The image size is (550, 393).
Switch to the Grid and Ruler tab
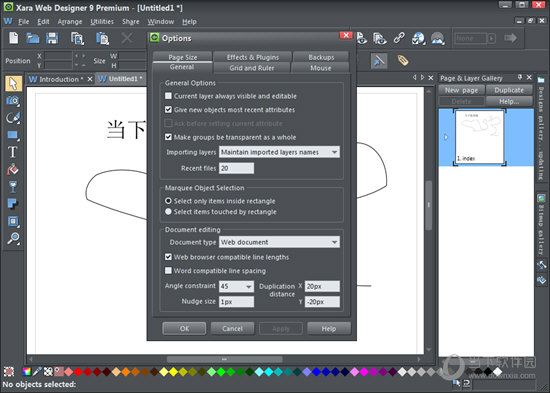point(251,68)
